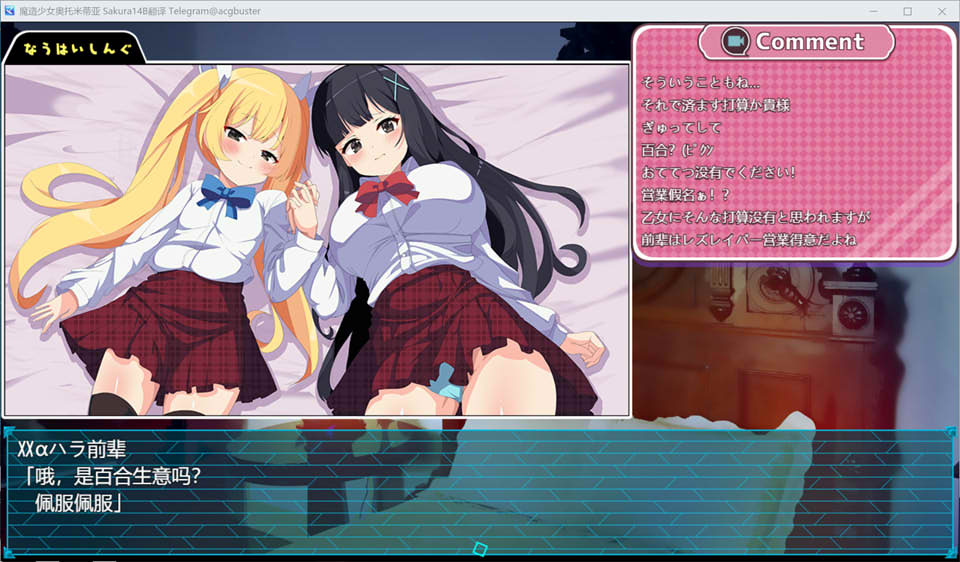Click the Comment panel header

[x=796, y=42]
